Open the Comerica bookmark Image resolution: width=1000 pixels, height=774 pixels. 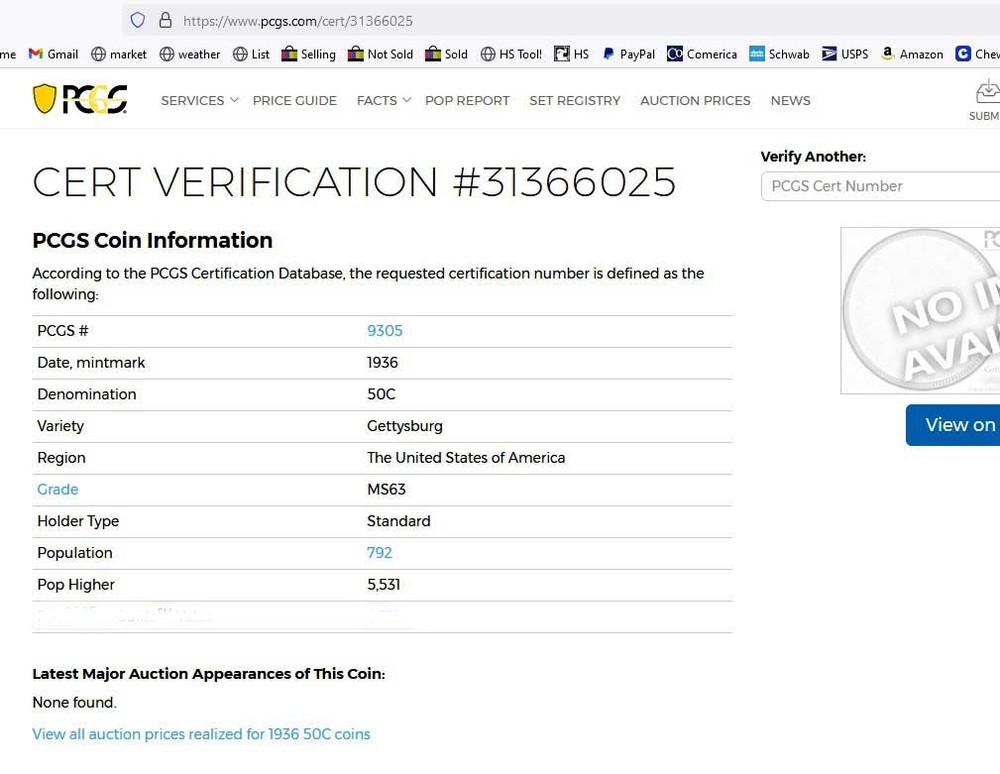click(x=702, y=54)
